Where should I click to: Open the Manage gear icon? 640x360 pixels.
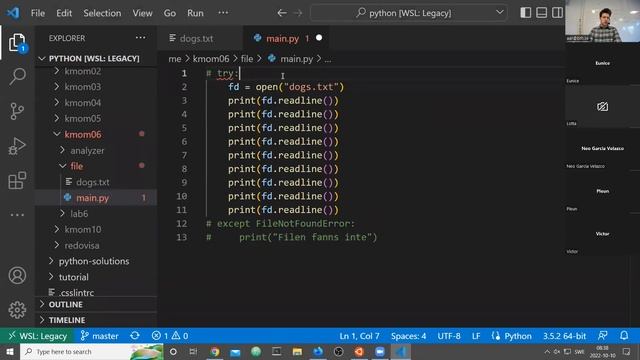(17, 310)
